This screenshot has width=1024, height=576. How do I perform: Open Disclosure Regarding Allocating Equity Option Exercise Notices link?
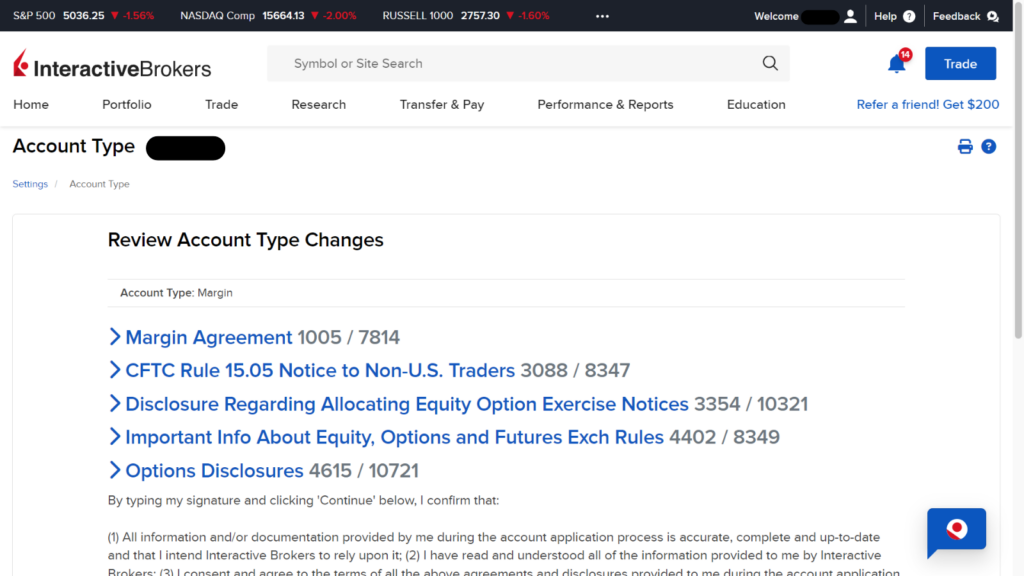[407, 404]
